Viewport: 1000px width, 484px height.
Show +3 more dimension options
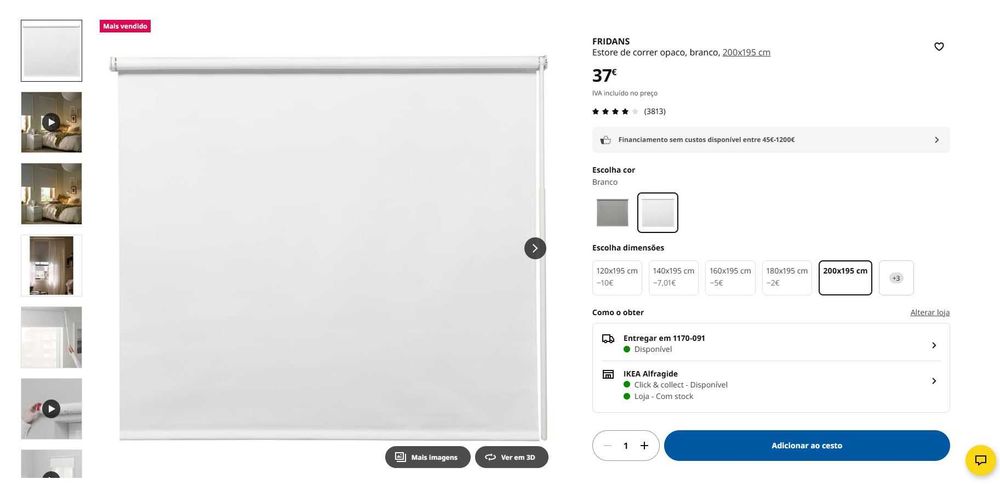896,278
